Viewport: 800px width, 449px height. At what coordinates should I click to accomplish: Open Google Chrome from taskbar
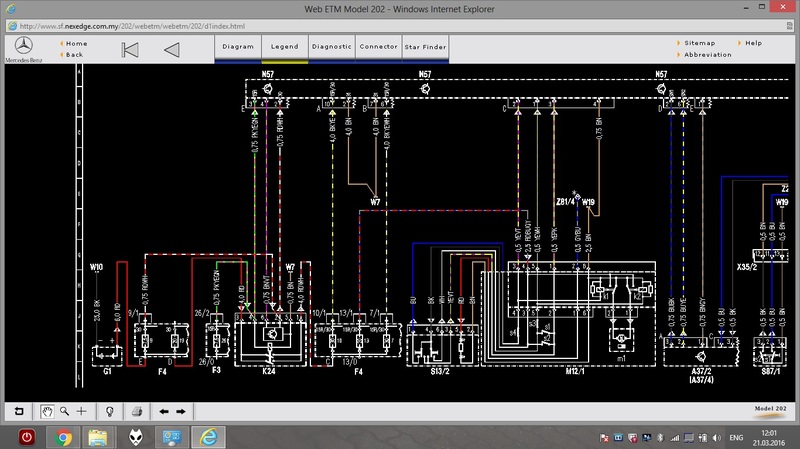63,437
